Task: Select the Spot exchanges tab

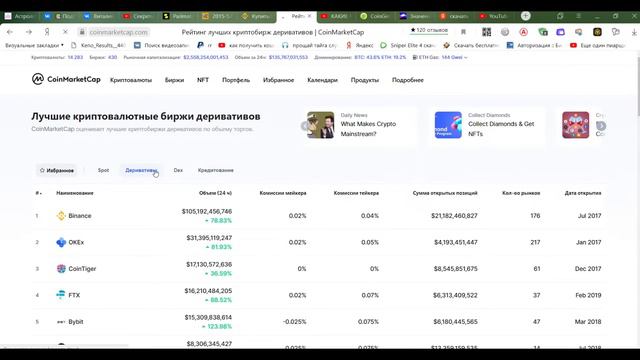Action: [103, 170]
